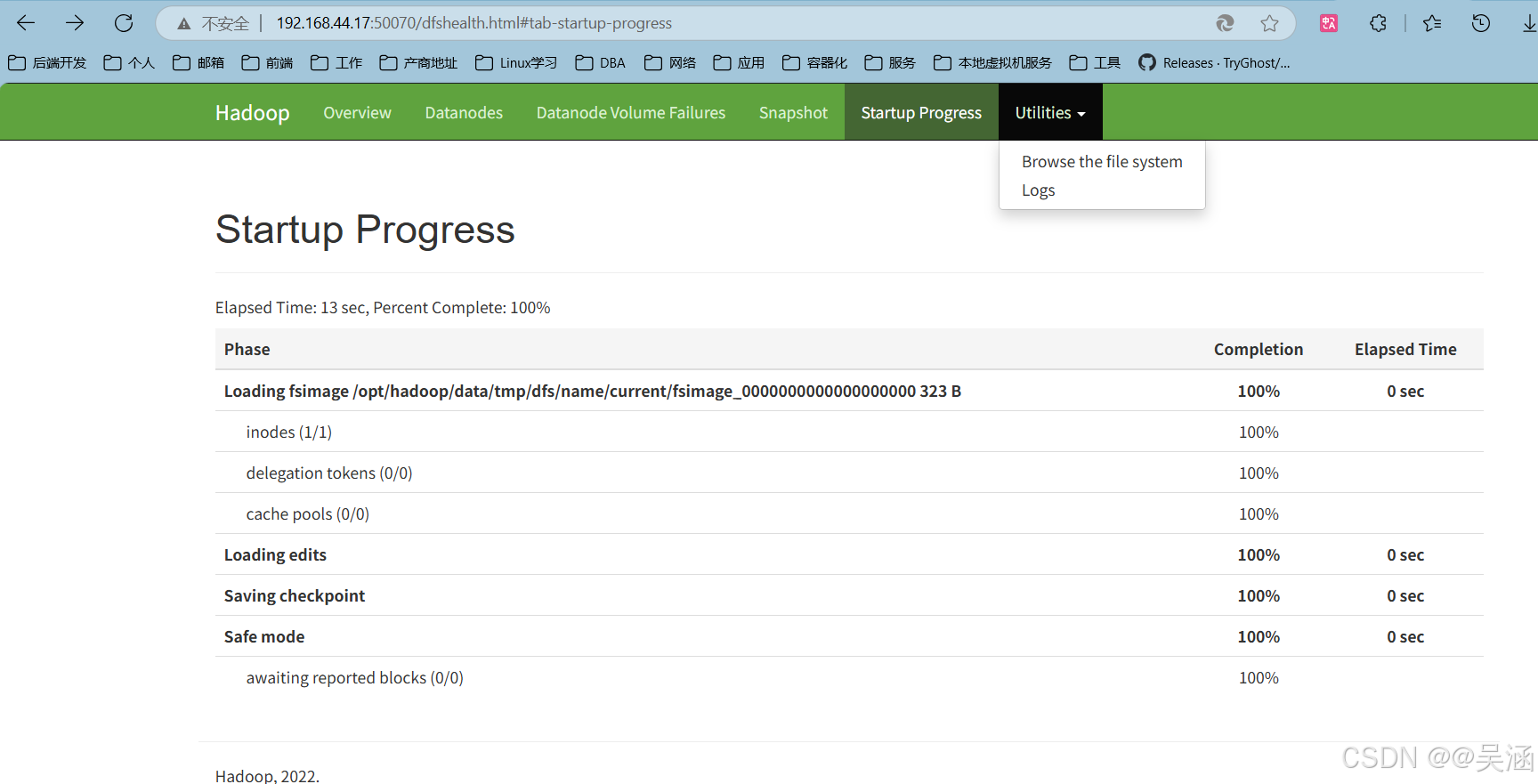Click awaiting reported blocks (0/0) row
1538x784 pixels.
[849, 677]
